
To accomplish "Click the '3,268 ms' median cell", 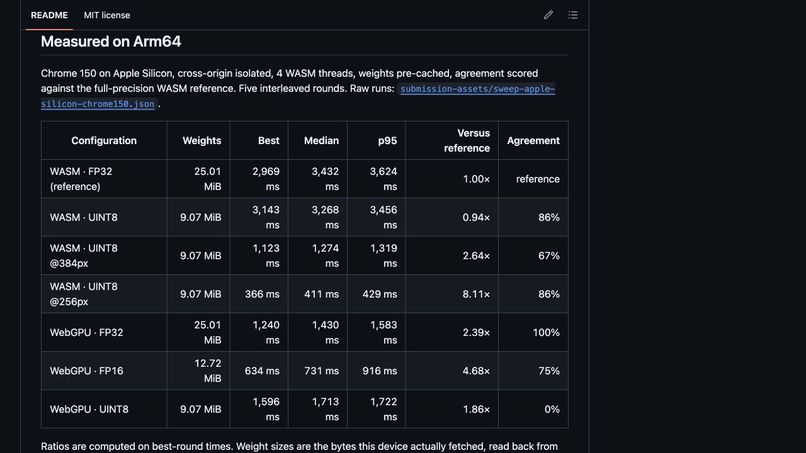I will (x=318, y=218).
